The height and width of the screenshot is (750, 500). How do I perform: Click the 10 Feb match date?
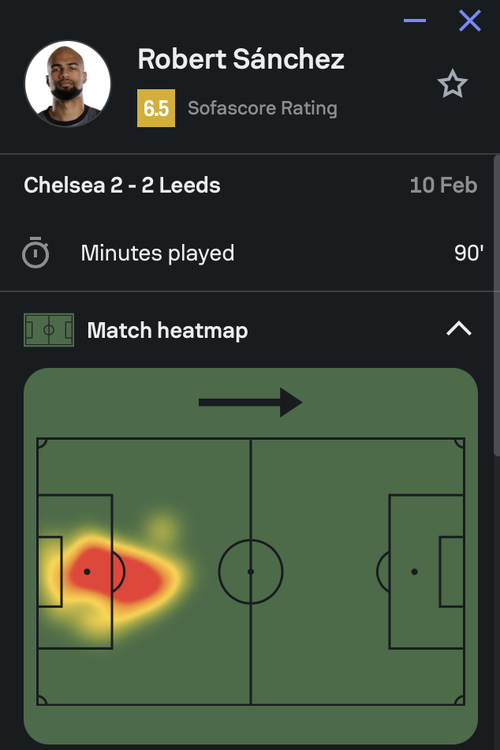(444, 186)
